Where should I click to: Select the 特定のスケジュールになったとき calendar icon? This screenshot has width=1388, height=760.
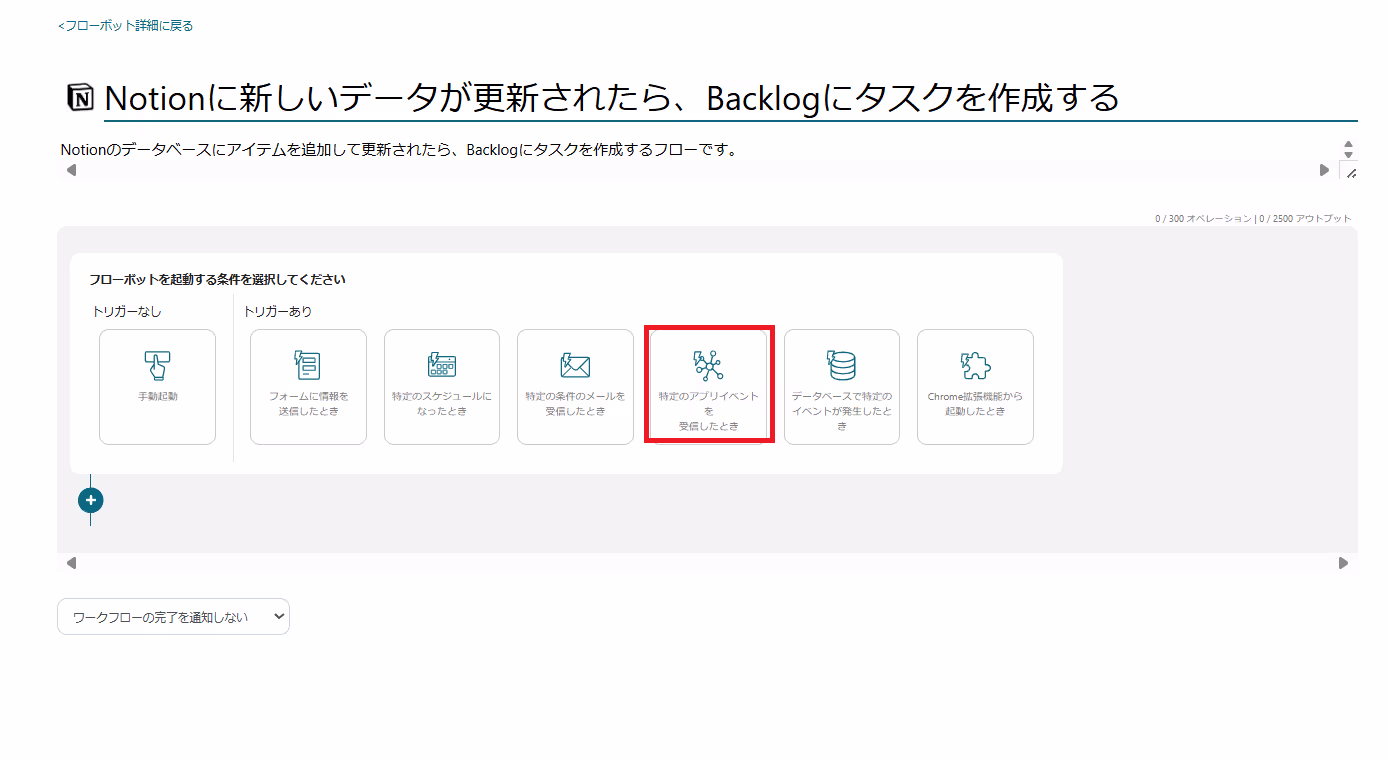tap(442, 365)
